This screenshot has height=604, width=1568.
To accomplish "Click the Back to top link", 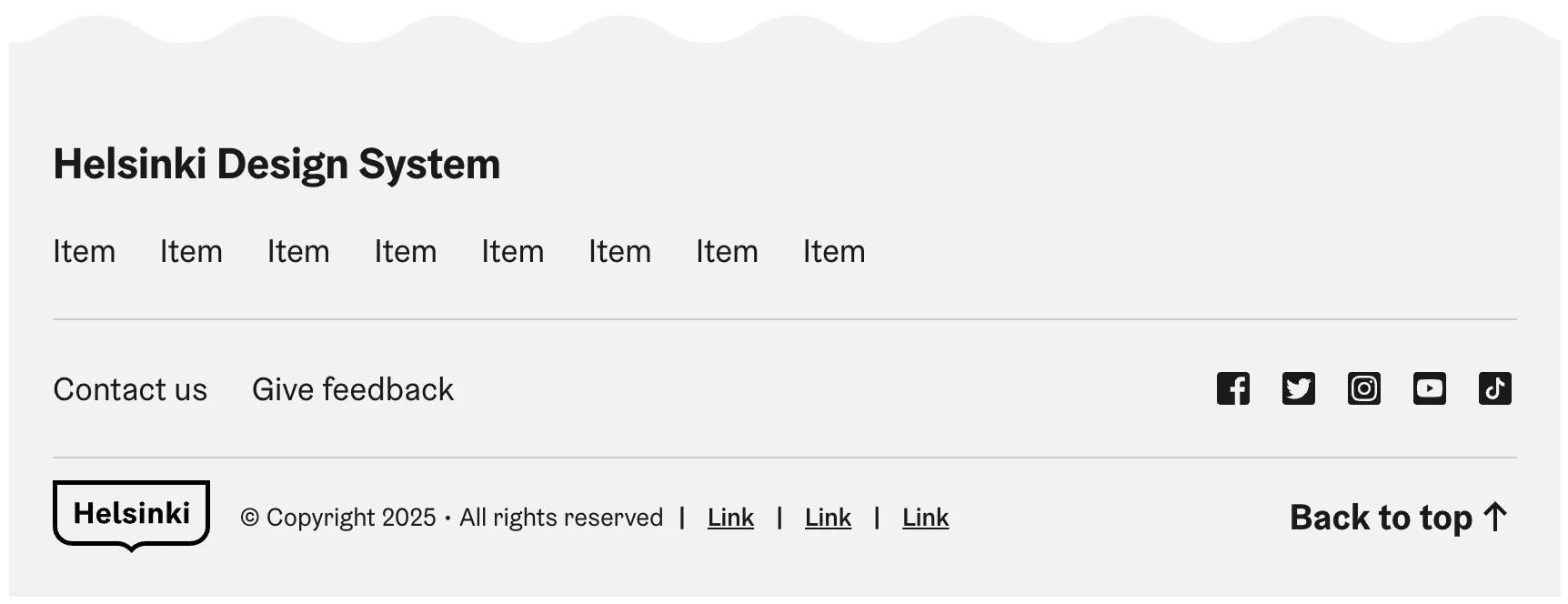I will [1380, 518].
